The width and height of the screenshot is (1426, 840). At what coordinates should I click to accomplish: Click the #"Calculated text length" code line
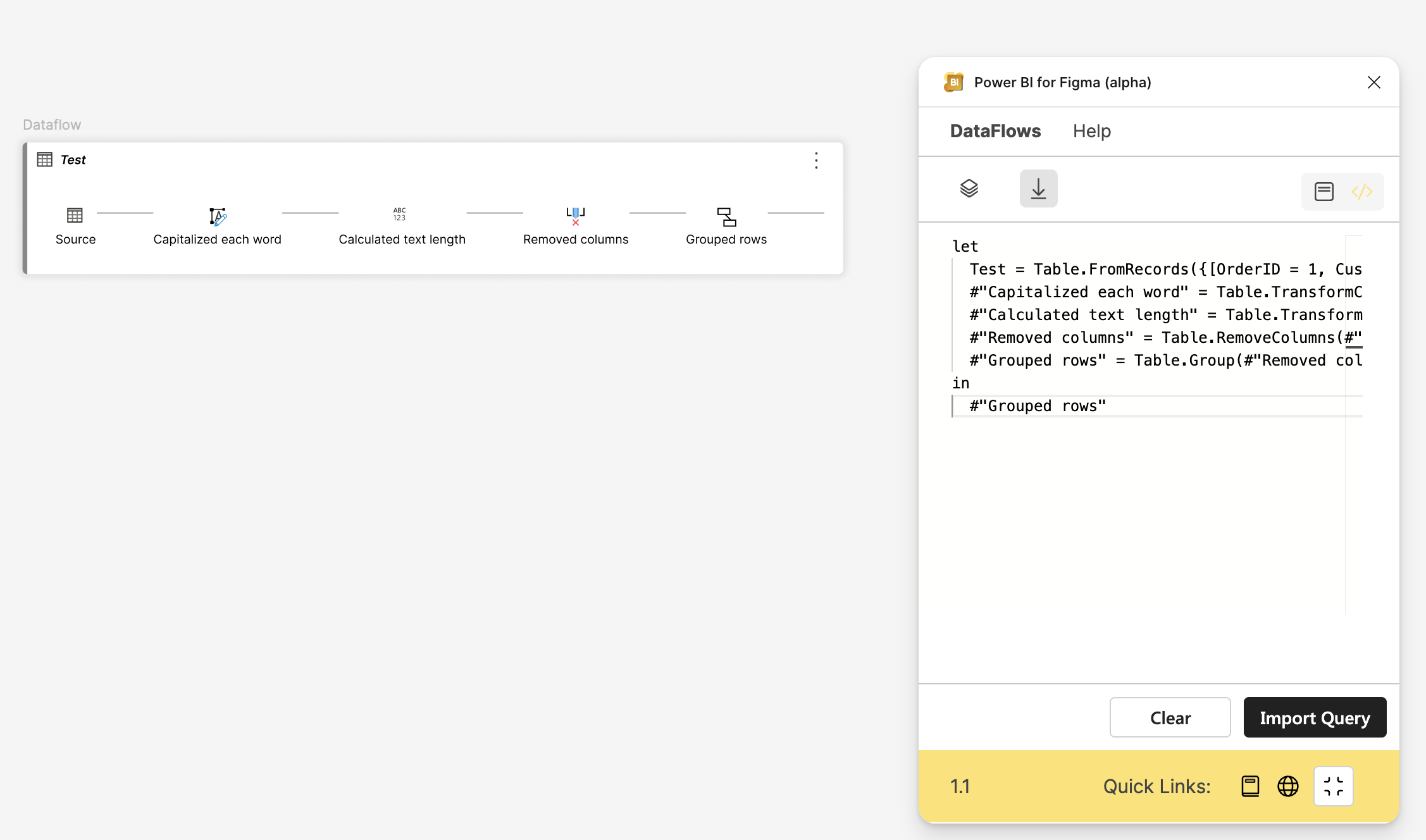coord(1165,315)
